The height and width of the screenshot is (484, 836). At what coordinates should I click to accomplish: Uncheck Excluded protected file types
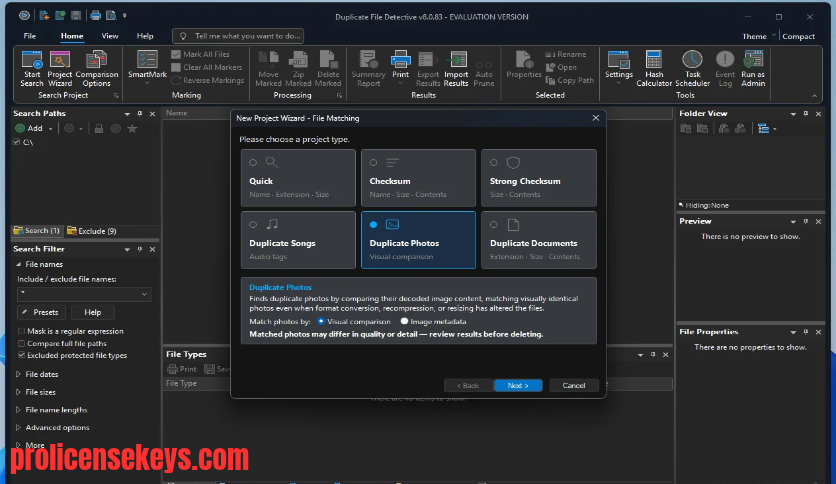click(x=21, y=356)
